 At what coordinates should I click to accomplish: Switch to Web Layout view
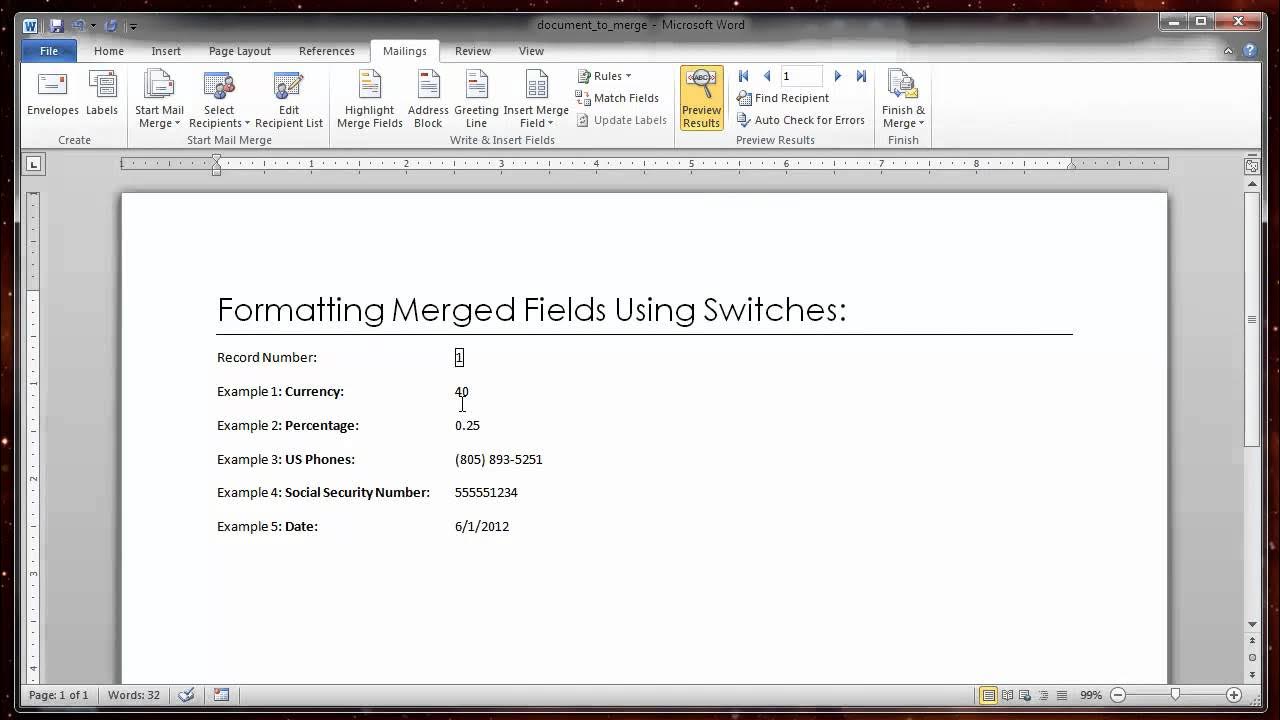pos(1024,695)
